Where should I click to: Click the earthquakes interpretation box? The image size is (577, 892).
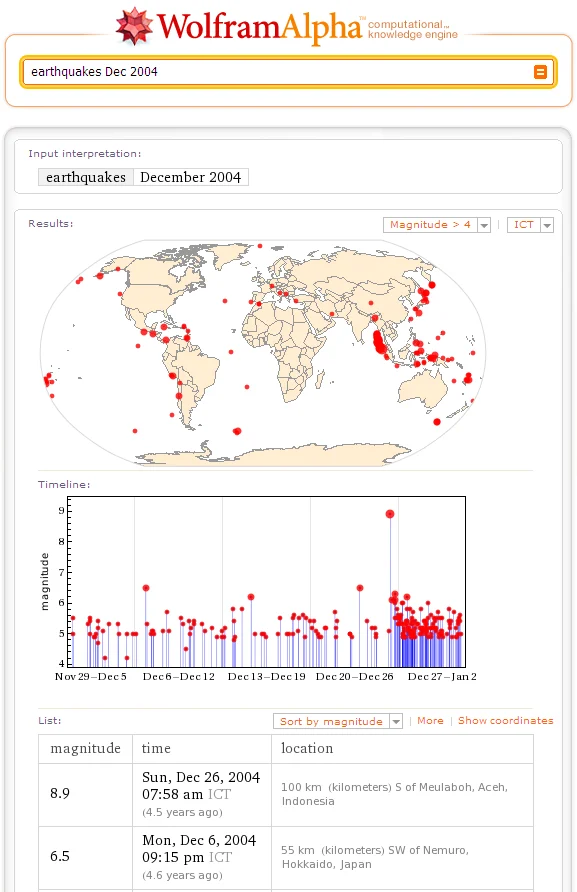point(86,177)
